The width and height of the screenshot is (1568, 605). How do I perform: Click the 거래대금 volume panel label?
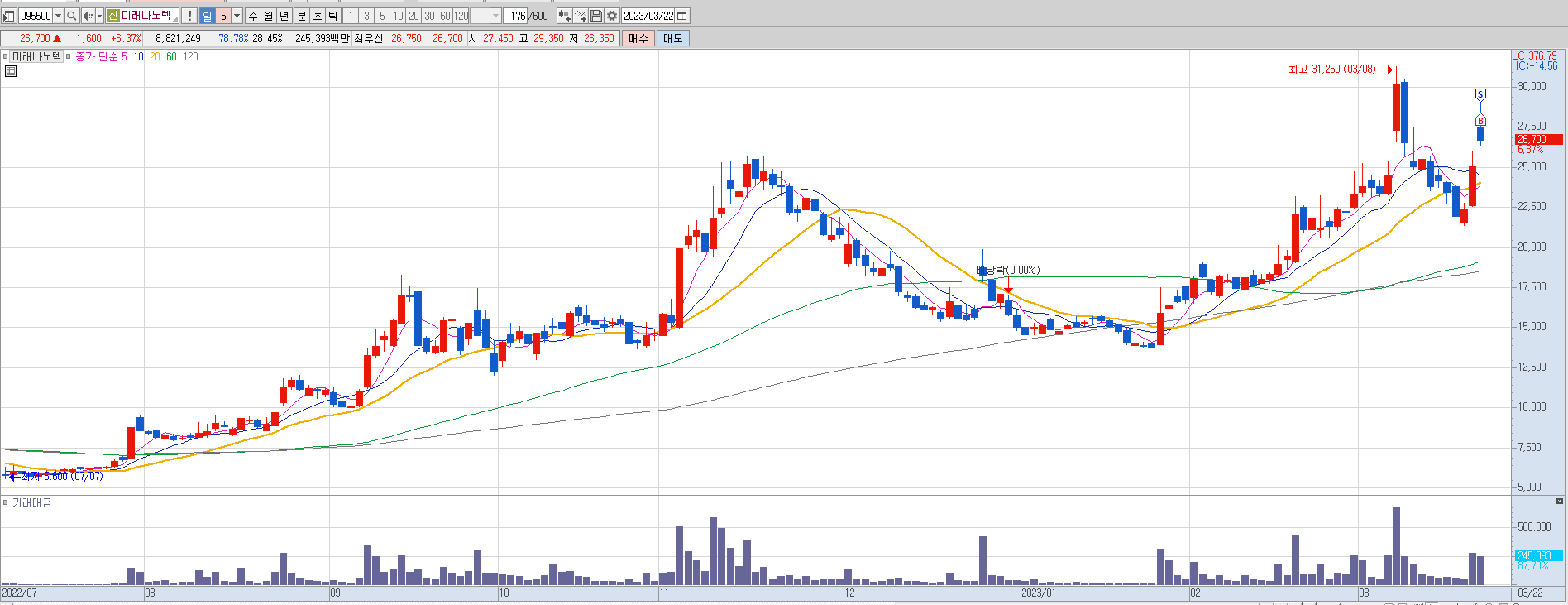(x=32, y=502)
